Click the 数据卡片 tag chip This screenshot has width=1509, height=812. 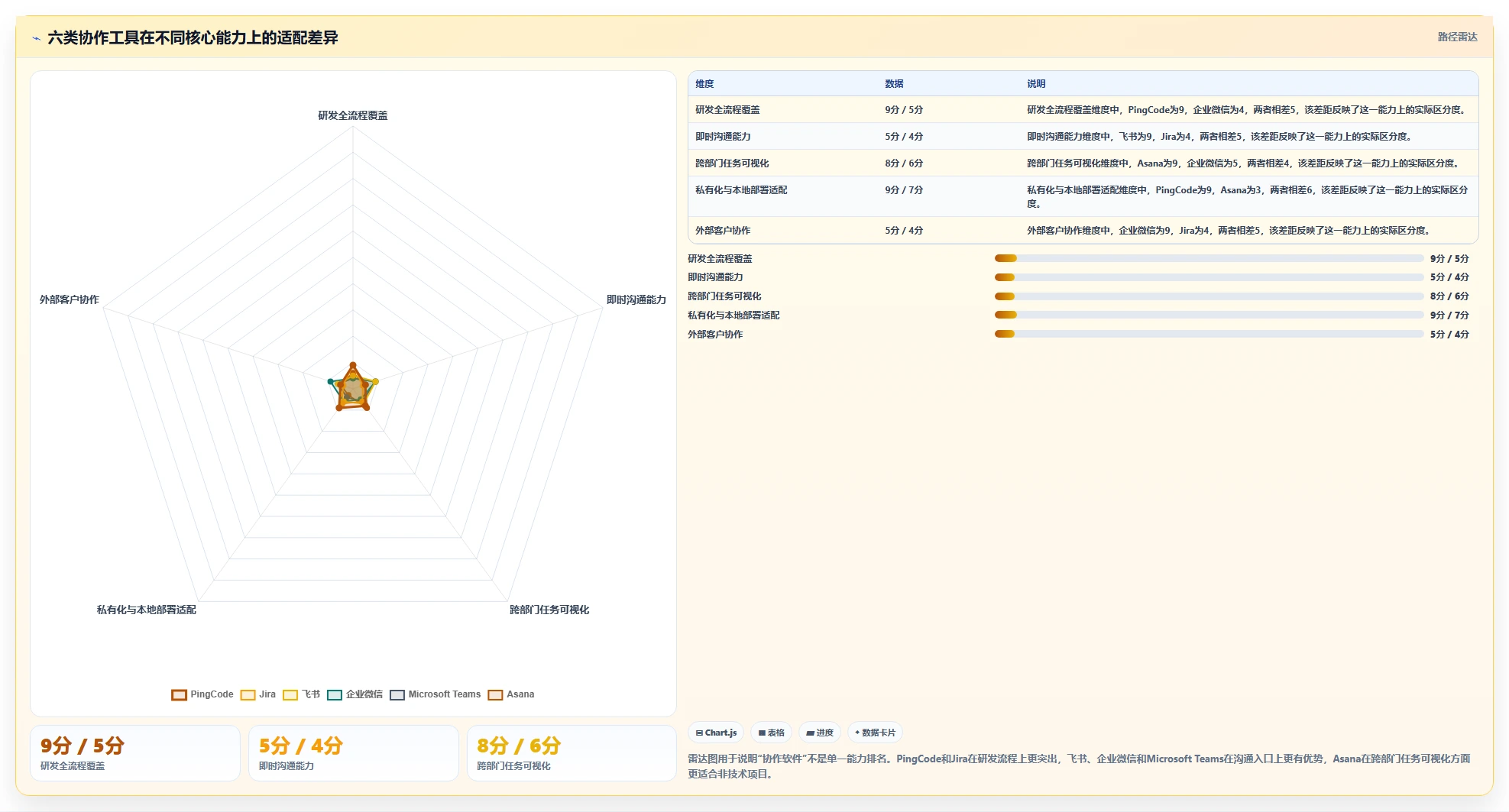coord(875,733)
